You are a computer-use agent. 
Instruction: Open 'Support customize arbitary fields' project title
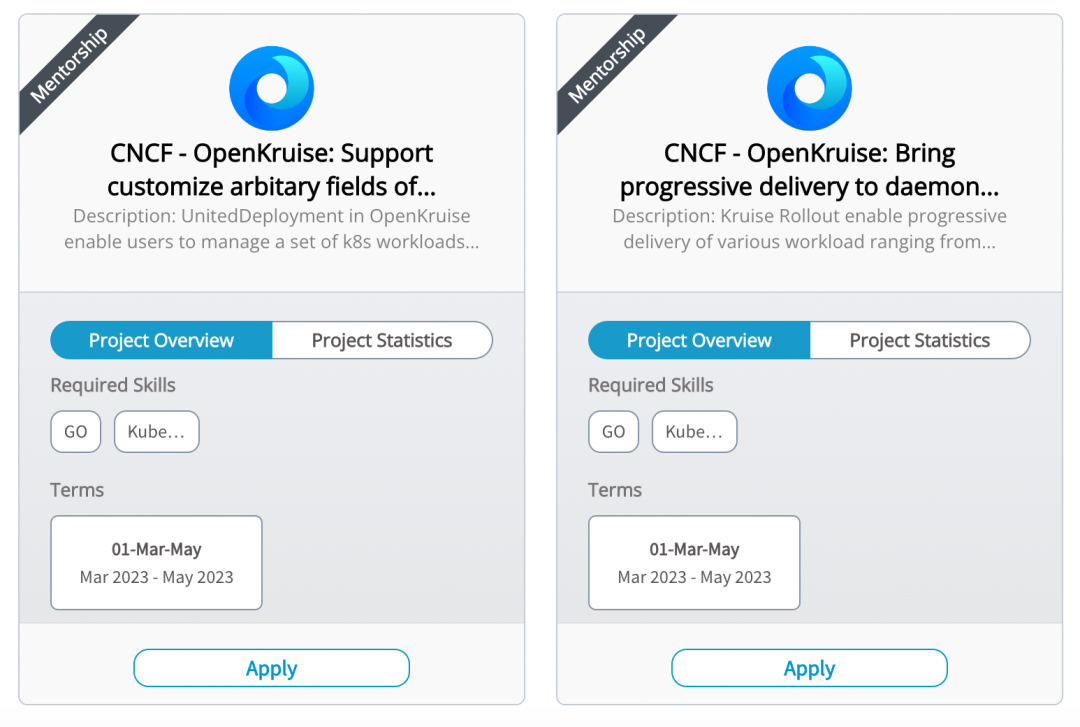coord(271,170)
